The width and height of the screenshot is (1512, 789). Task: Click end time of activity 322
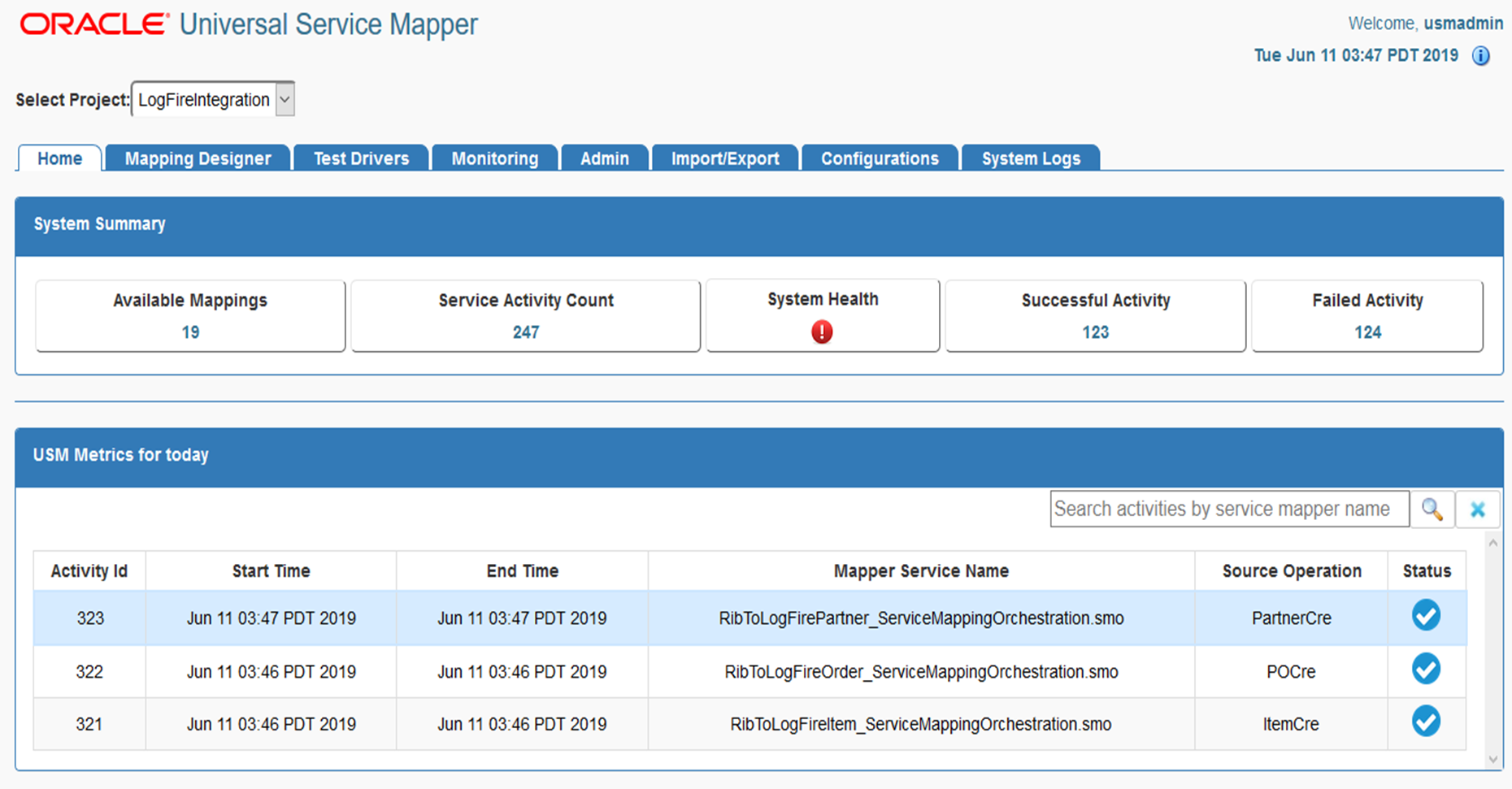click(x=523, y=672)
